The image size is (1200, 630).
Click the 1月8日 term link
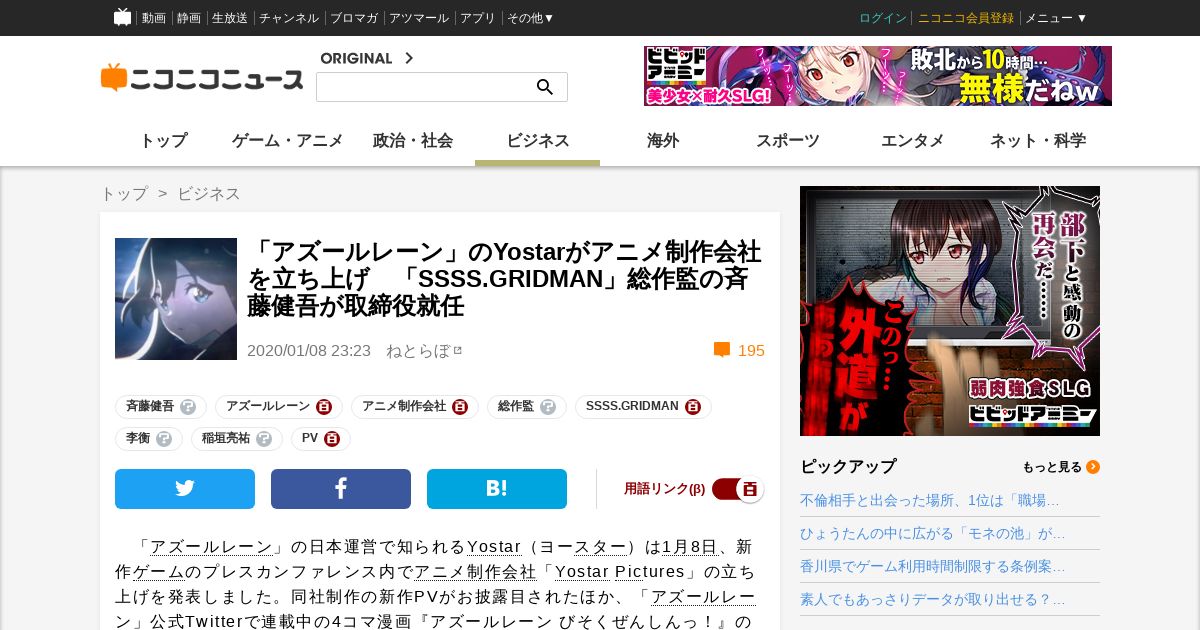coord(690,547)
